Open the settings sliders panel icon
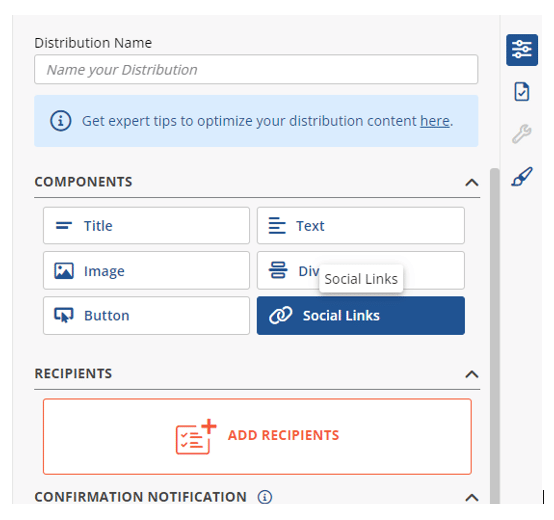This screenshot has width=554, height=520. pyautogui.click(x=521, y=50)
